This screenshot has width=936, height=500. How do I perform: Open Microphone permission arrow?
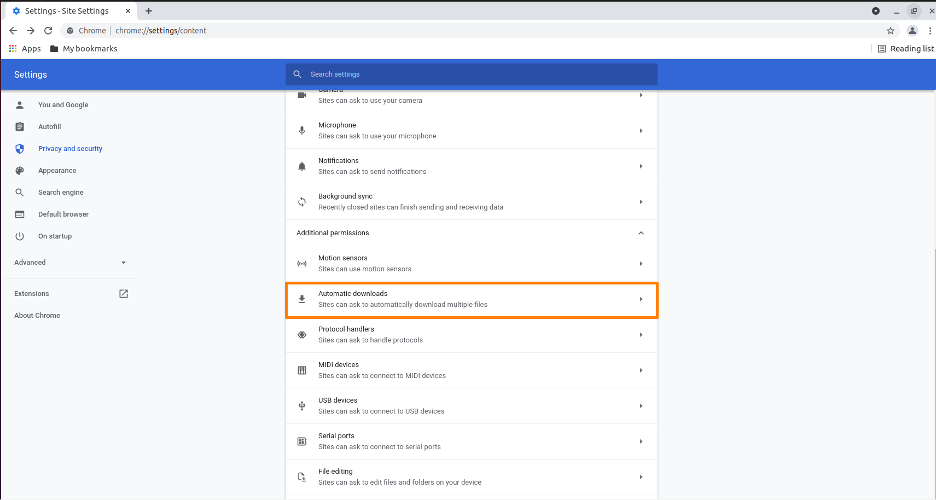point(641,131)
